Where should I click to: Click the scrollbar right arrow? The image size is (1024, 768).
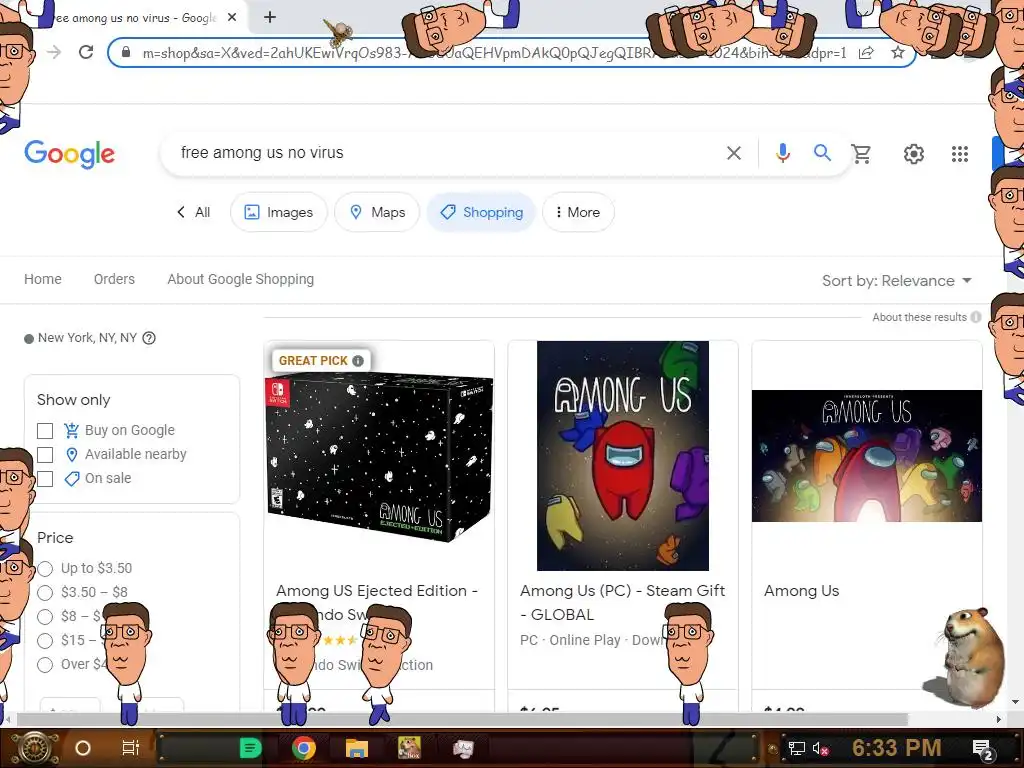998,719
